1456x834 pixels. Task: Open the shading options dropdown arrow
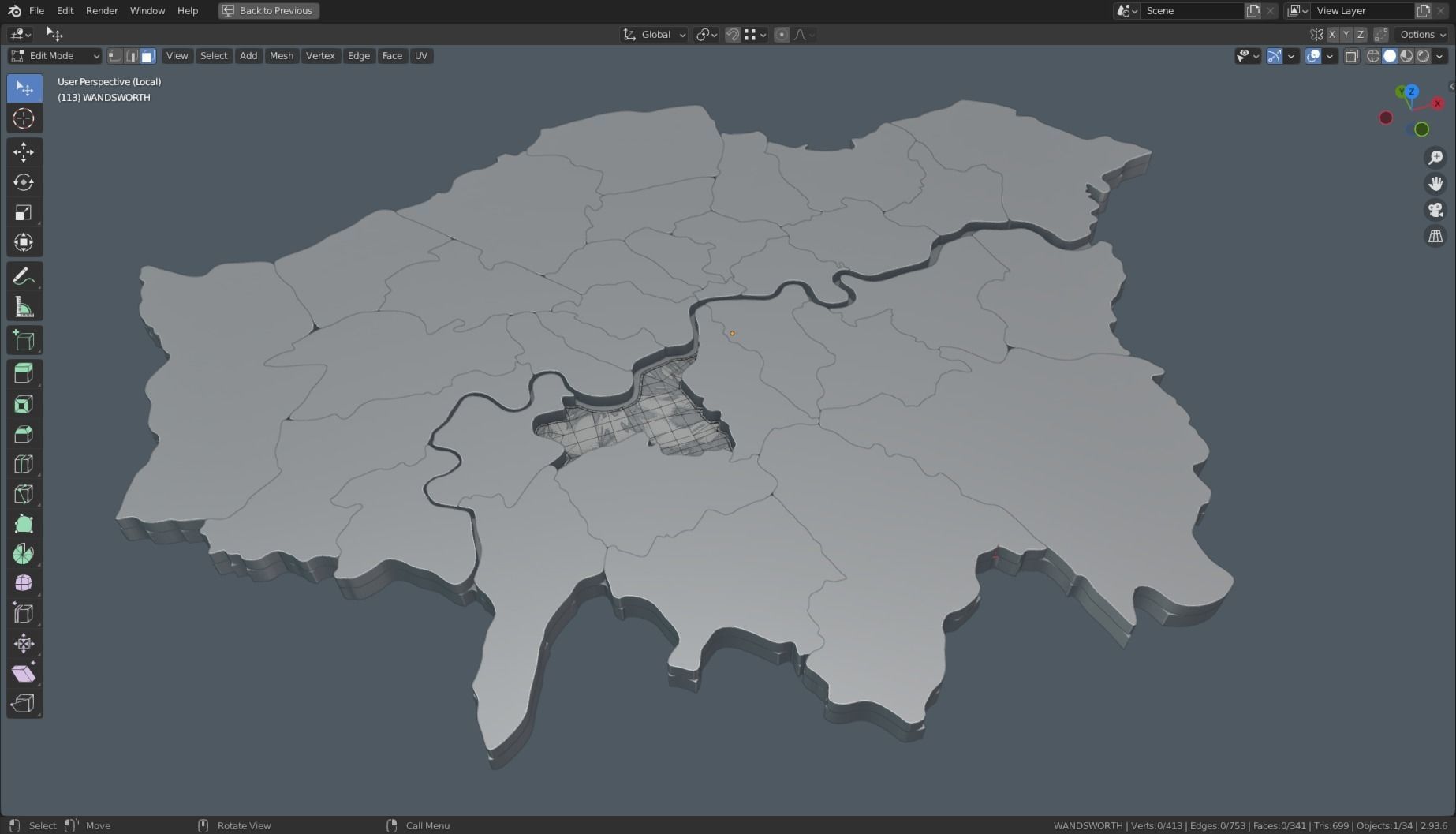(1440, 56)
